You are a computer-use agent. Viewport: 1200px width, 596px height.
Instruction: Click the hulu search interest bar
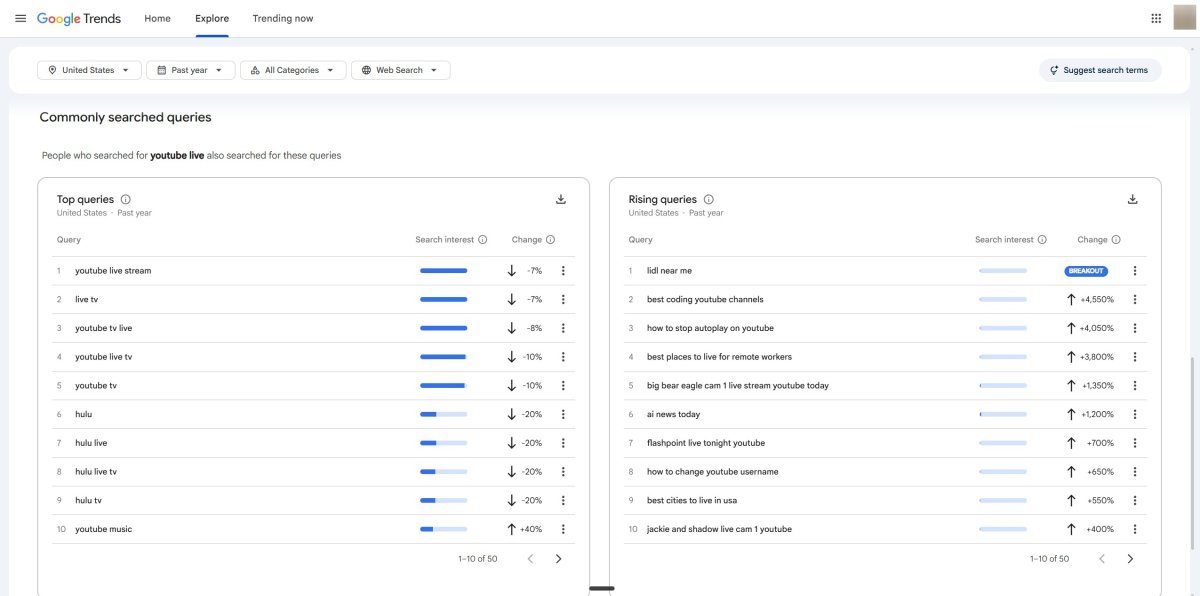443,414
